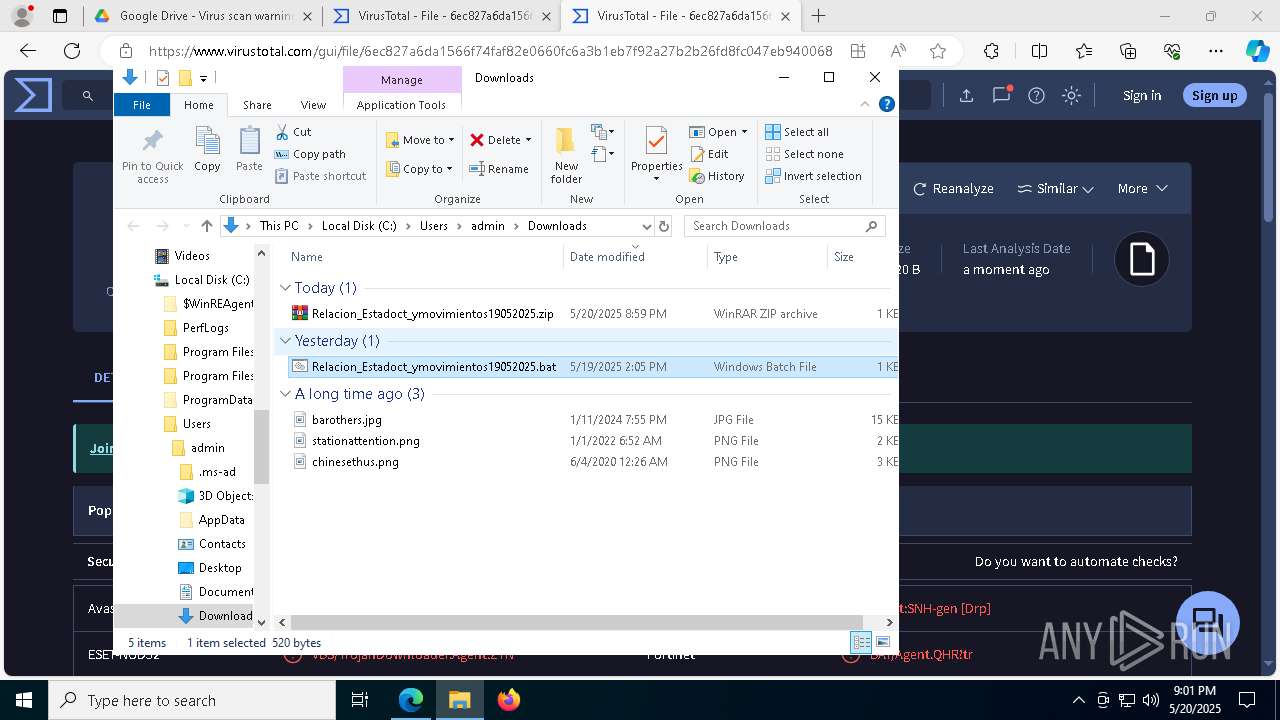Select barothers.jpg file
1280x720 pixels.
346,420
